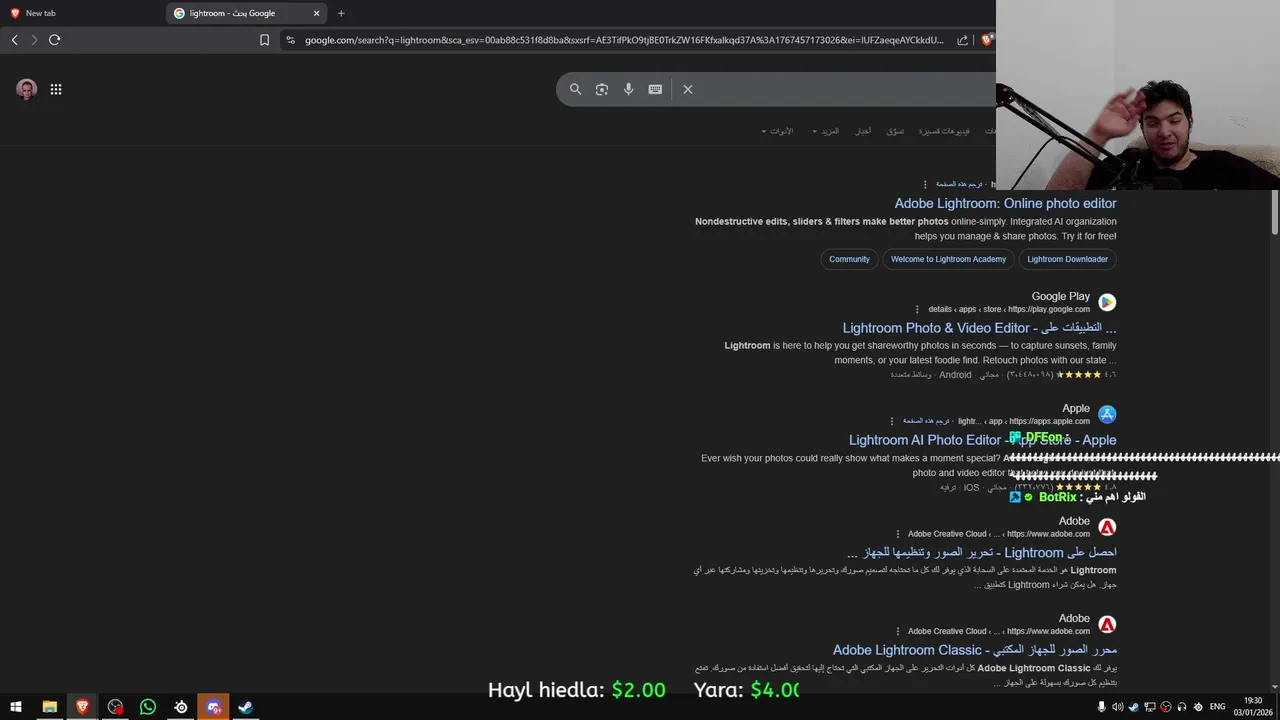1280x720 pixels.
Task: Open more options for Apple result
Action: coord(892,421)
